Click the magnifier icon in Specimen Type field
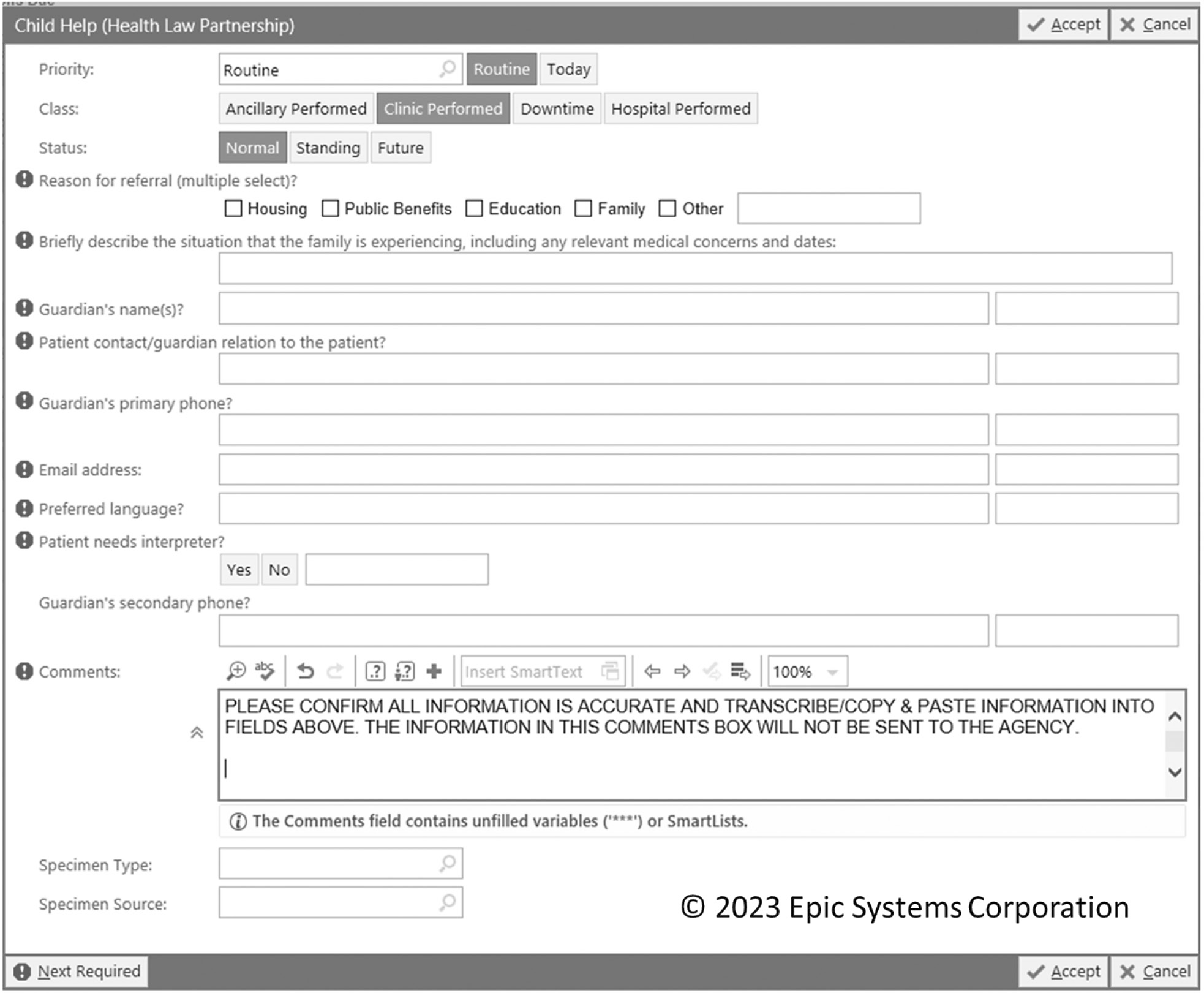This screenshot has height=993, width=1204. tap(448, 864)
